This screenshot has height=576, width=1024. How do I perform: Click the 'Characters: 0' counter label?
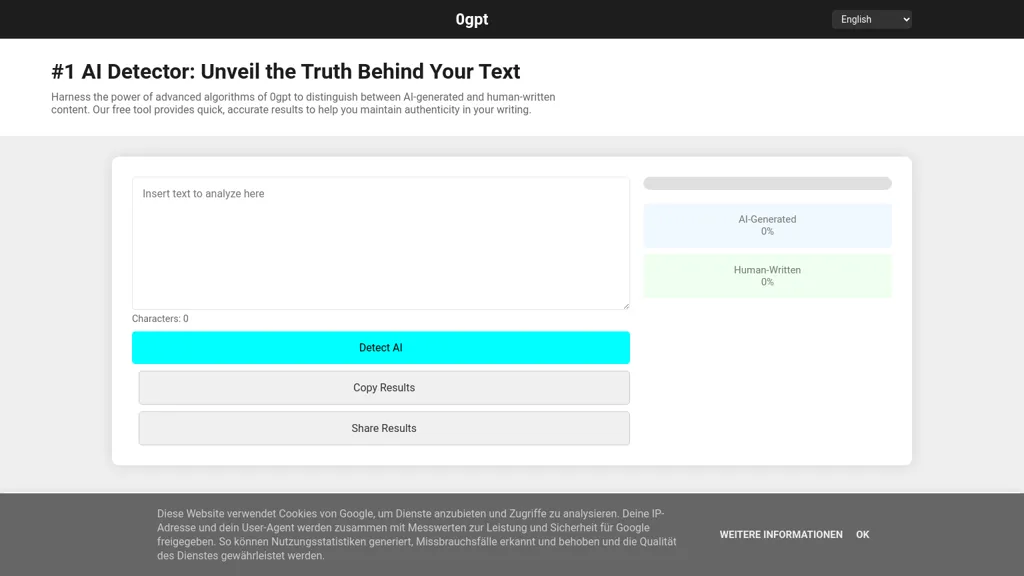click(x=160, y=319)
